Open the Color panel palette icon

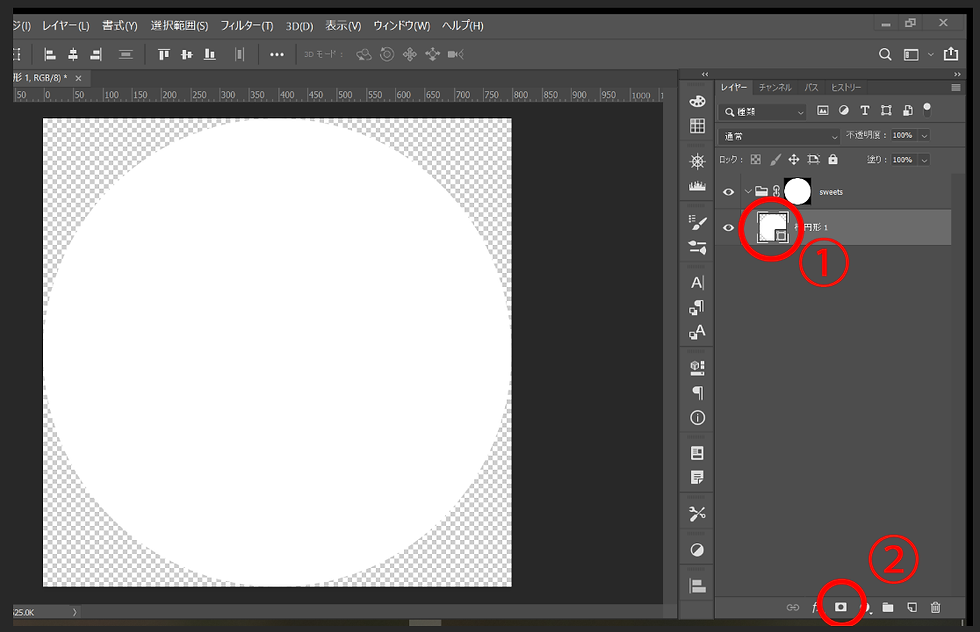(697, 101)
